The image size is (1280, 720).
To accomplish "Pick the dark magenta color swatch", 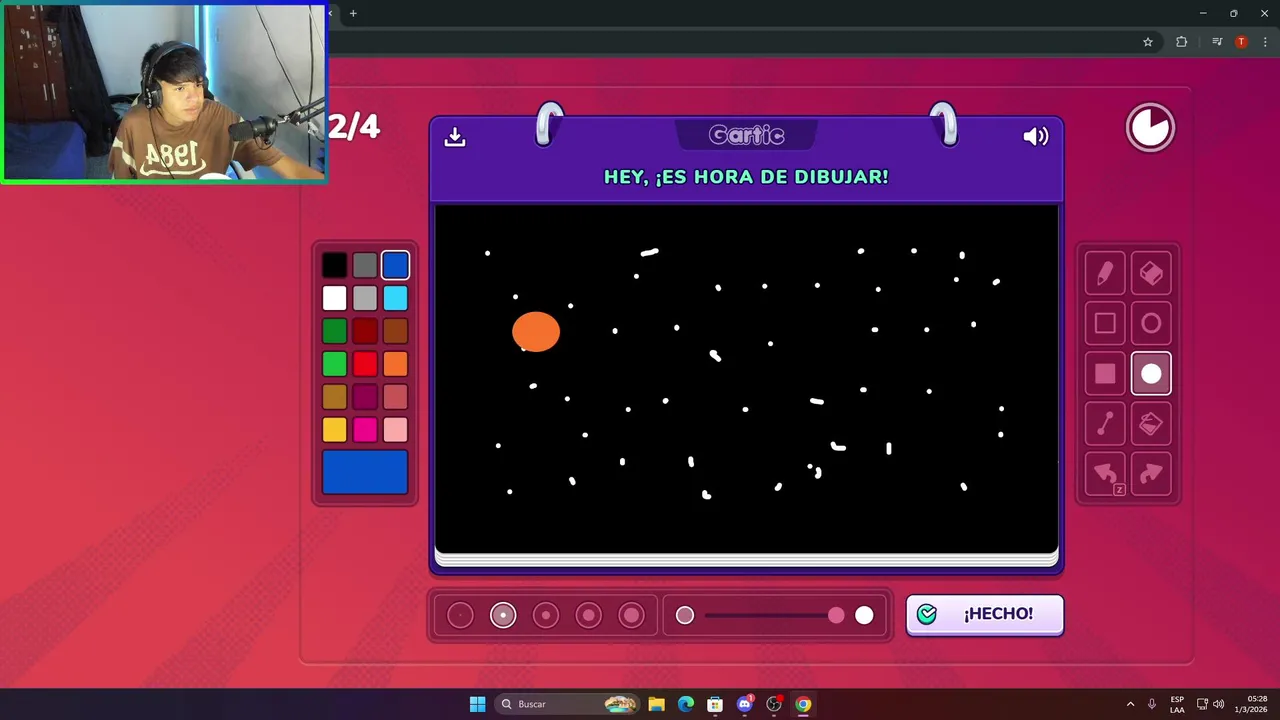I will coord(365,397).
